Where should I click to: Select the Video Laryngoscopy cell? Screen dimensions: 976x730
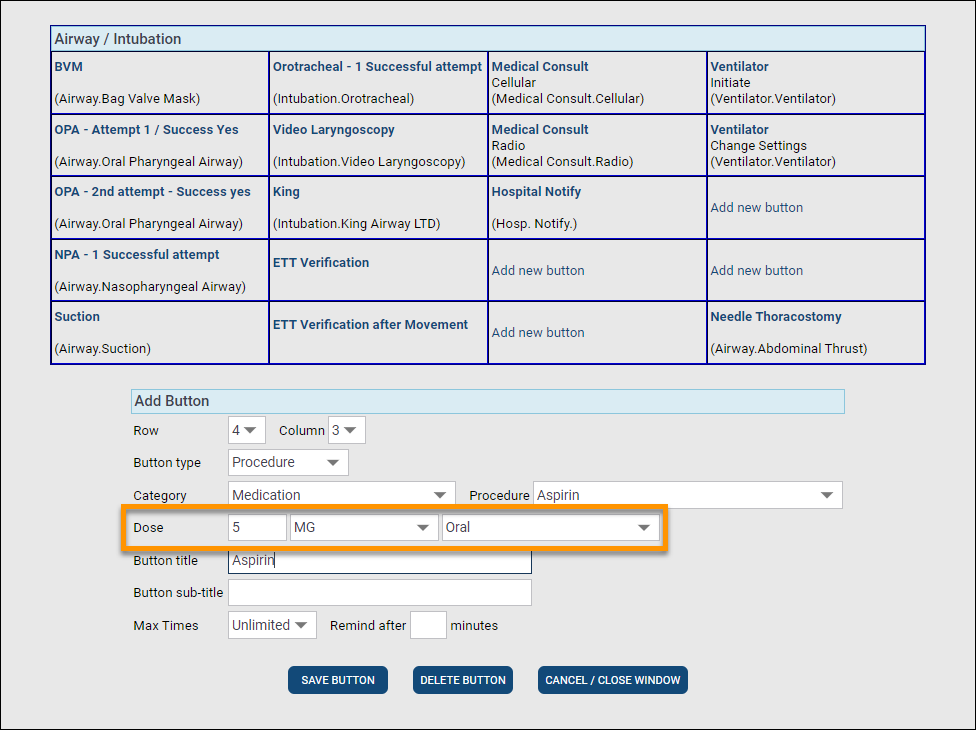[x=378, y=145]
